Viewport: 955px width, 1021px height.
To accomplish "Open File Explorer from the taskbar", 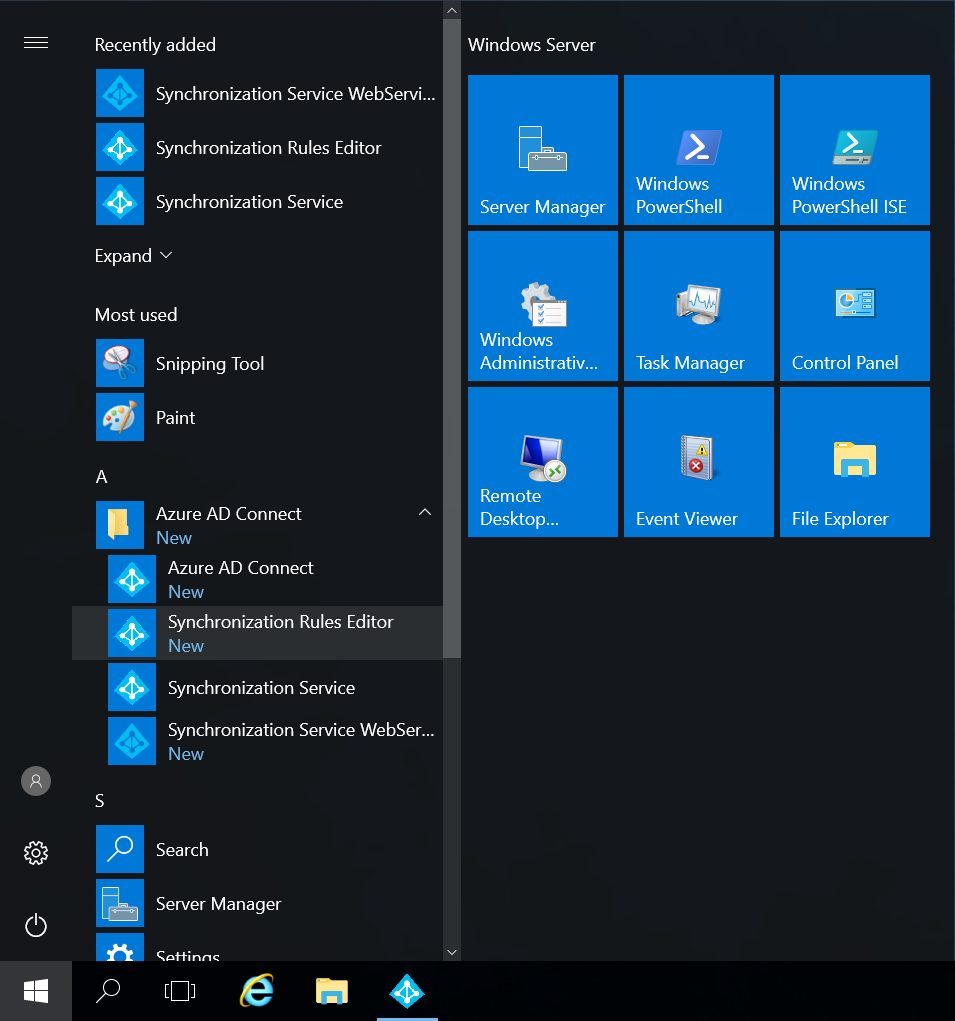I will click(x=332, y=991).
